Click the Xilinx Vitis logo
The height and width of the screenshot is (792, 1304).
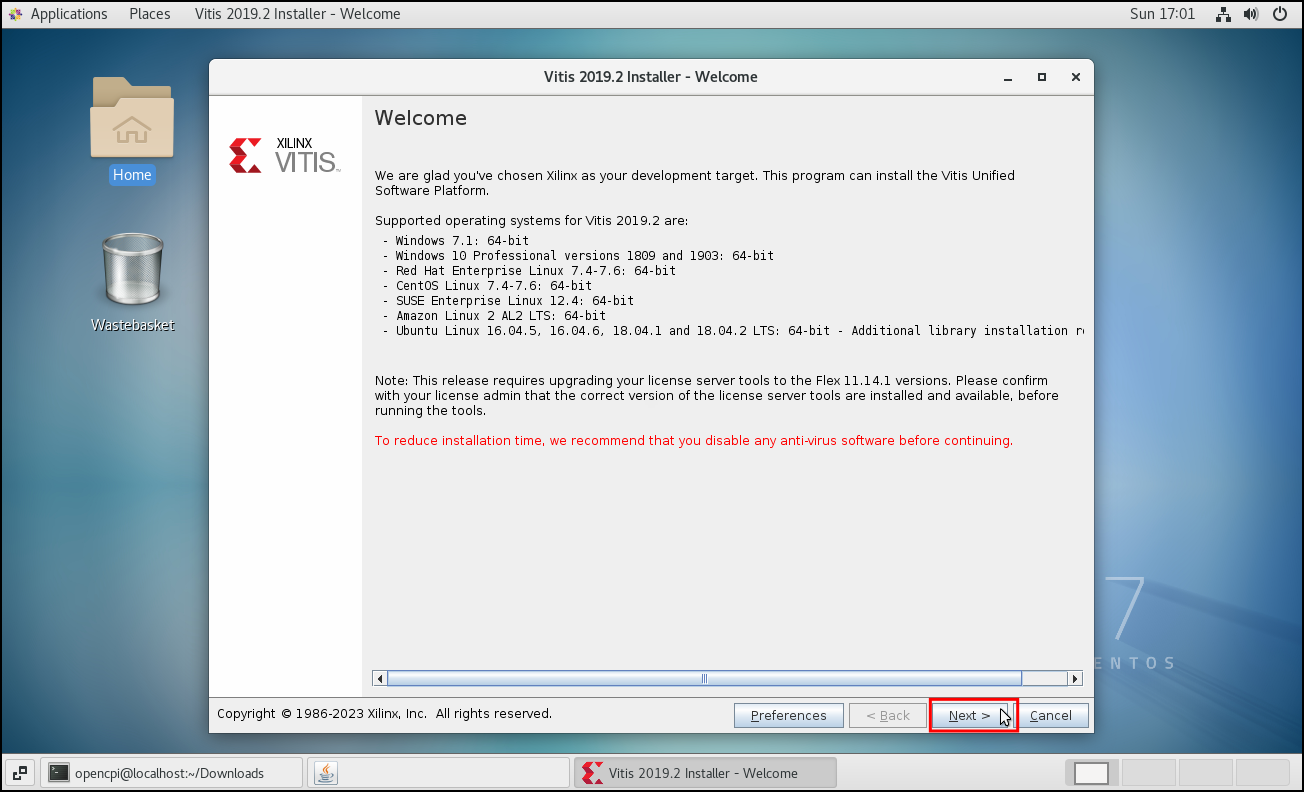pos(284,155)
